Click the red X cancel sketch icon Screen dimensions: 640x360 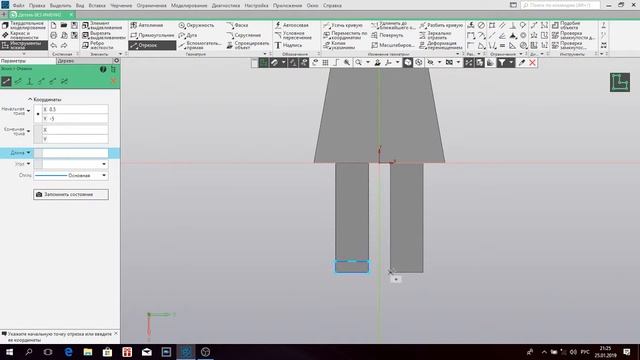(x=532, y=62)
